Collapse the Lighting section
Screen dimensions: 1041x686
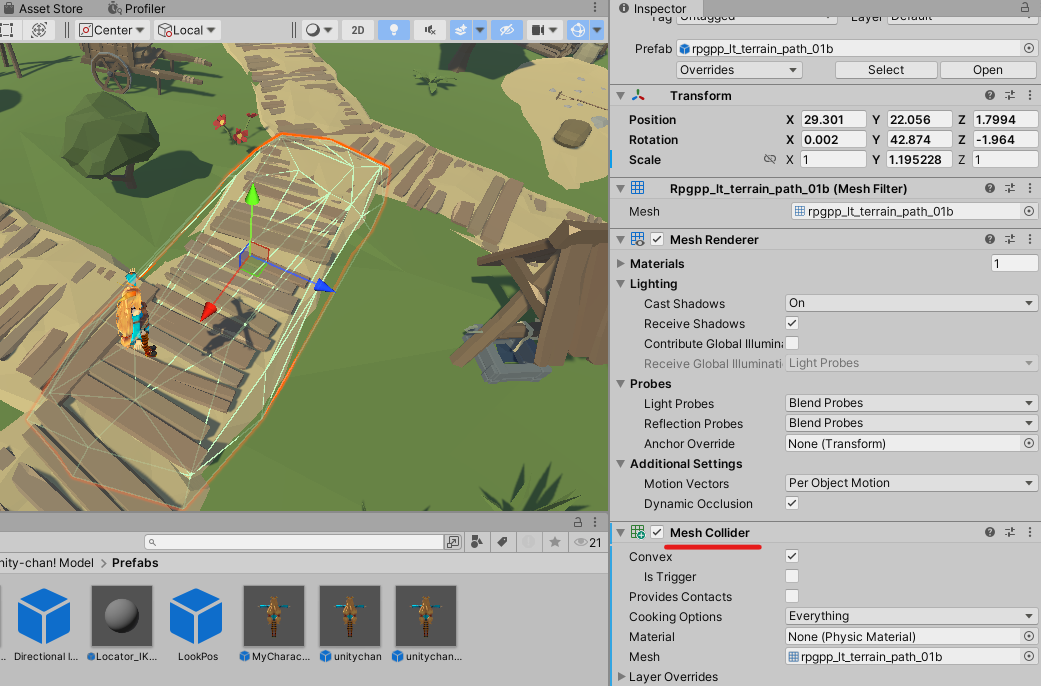(621, 284)
